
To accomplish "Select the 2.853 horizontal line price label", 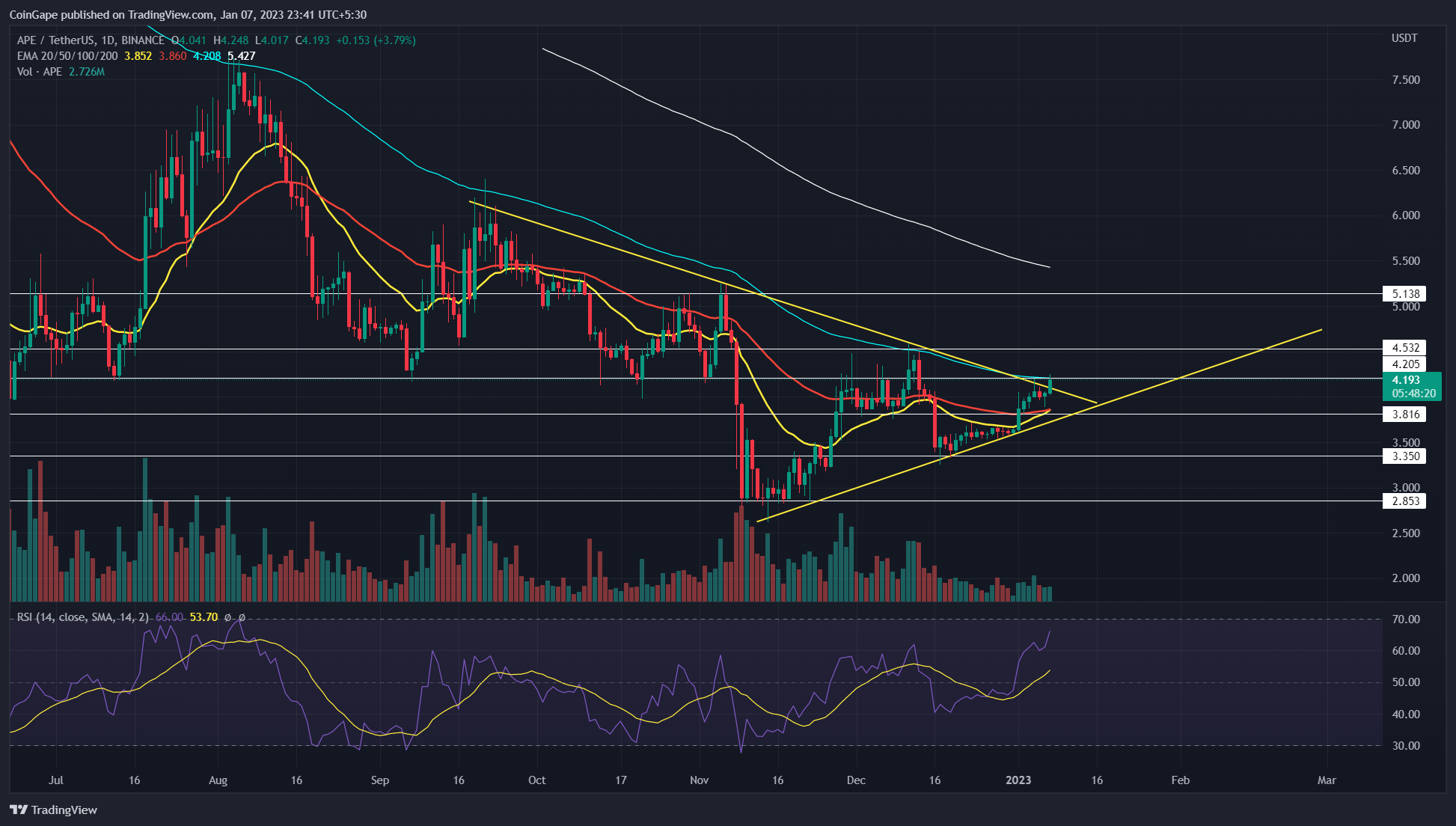I will [x=1404, y=501].
